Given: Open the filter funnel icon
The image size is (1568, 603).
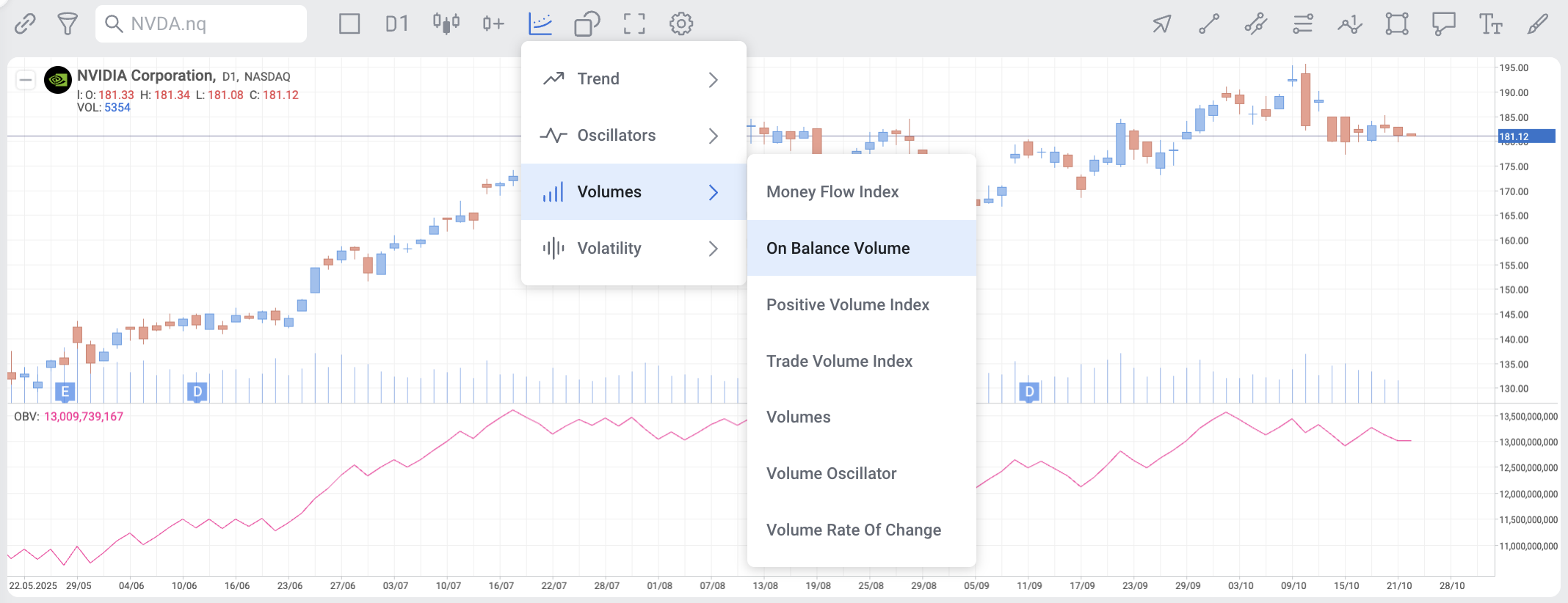Looking at the screenshot, I should pos(68,24).
